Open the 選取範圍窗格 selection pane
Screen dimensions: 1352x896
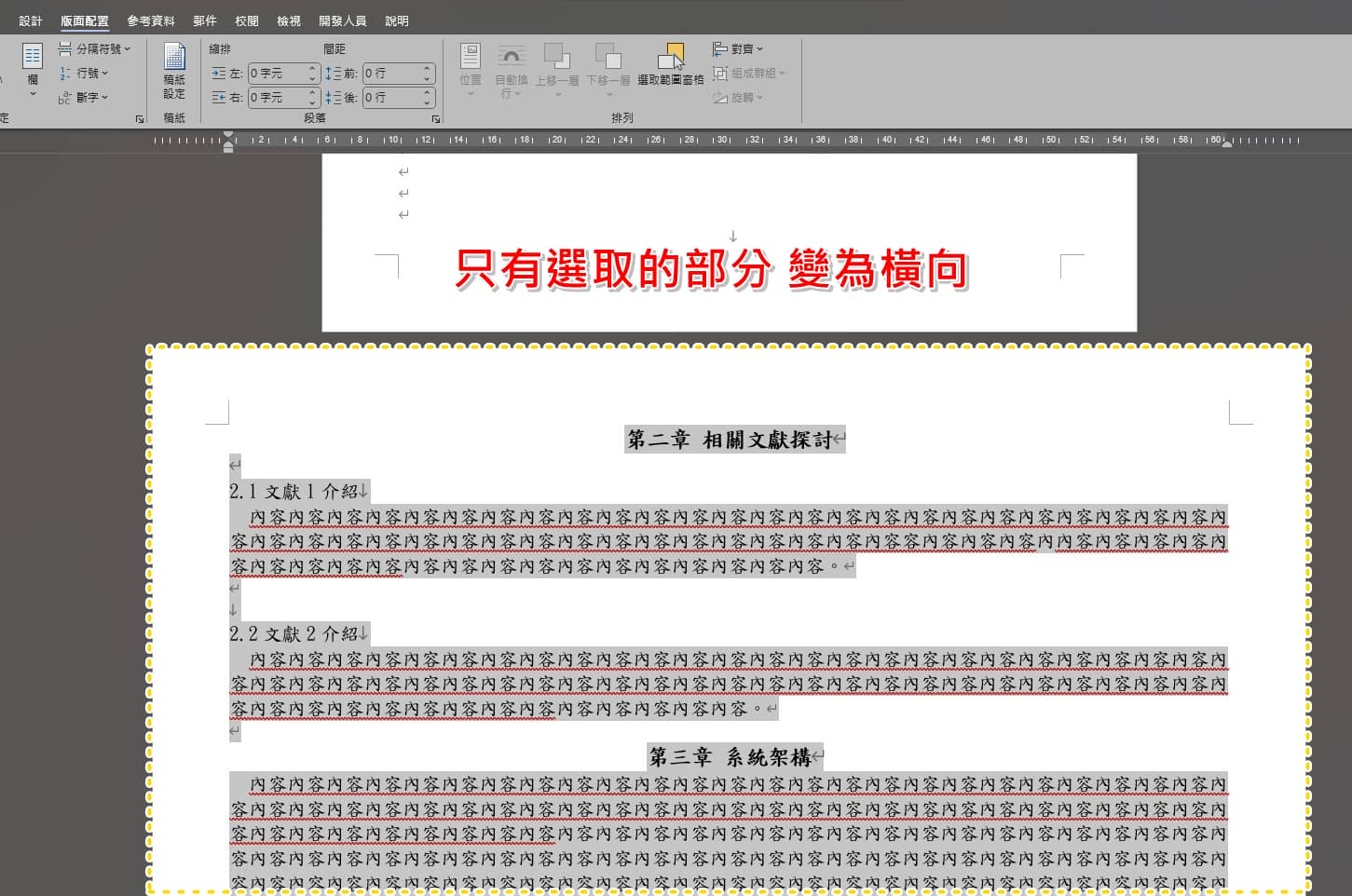(671, 65)
